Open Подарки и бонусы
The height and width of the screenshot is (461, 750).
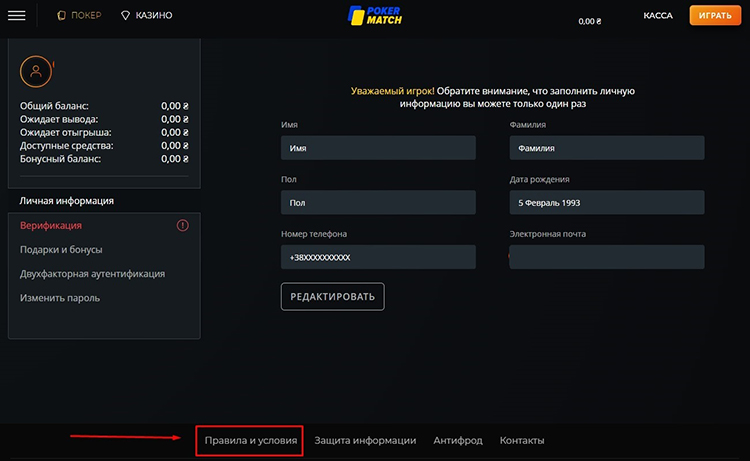click(61, 250)
